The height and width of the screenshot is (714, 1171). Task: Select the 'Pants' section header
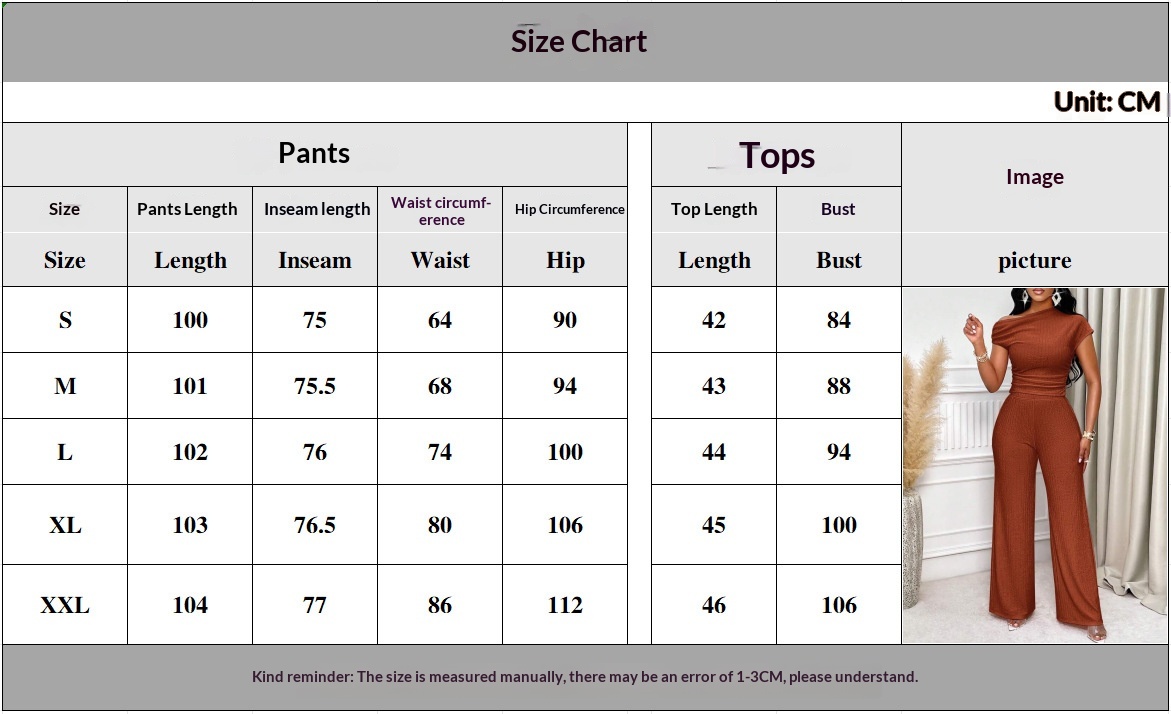[x=314, y=153]
